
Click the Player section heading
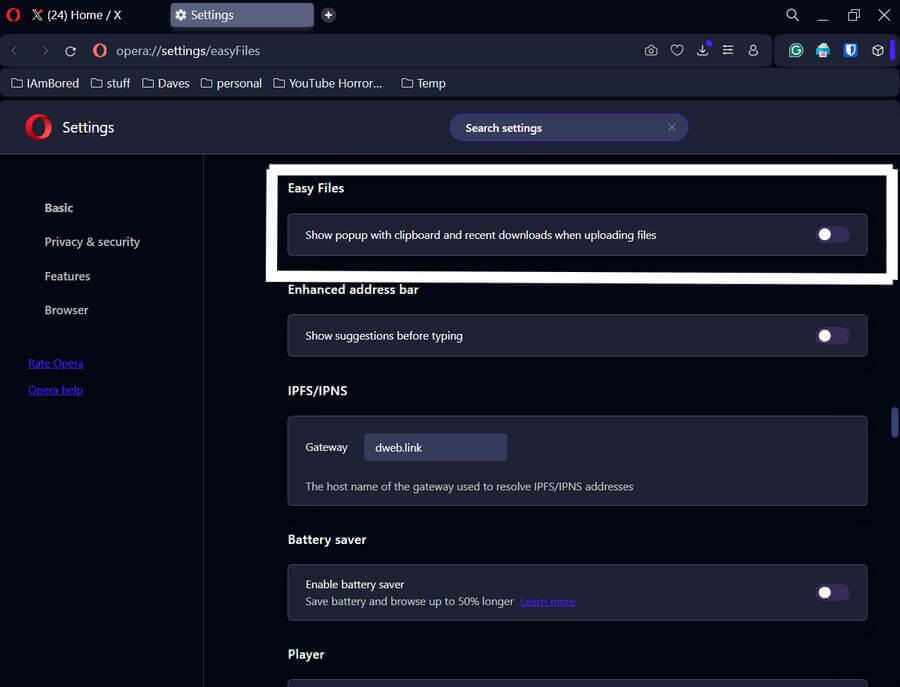pos(306,654)
